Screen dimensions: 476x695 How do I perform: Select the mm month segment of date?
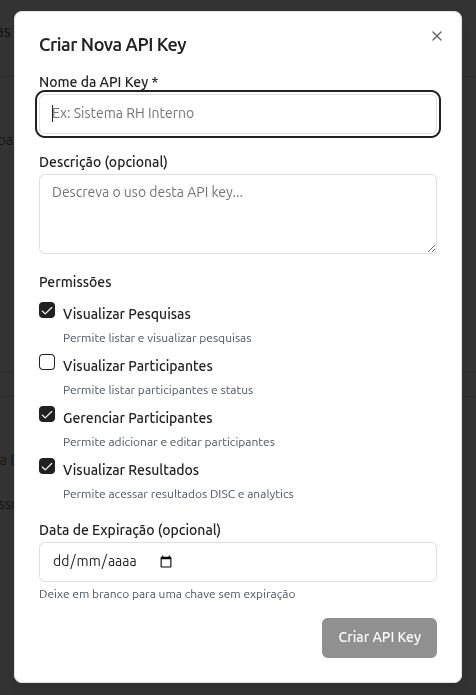pos(89,562)
